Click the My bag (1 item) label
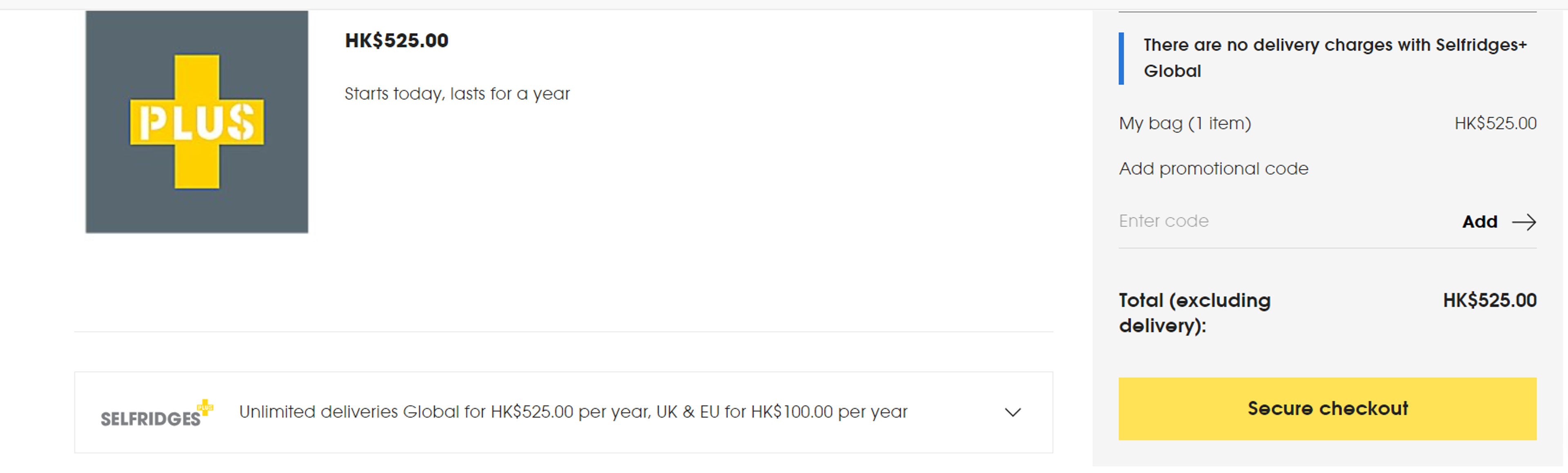 (x=1185, y=124)
